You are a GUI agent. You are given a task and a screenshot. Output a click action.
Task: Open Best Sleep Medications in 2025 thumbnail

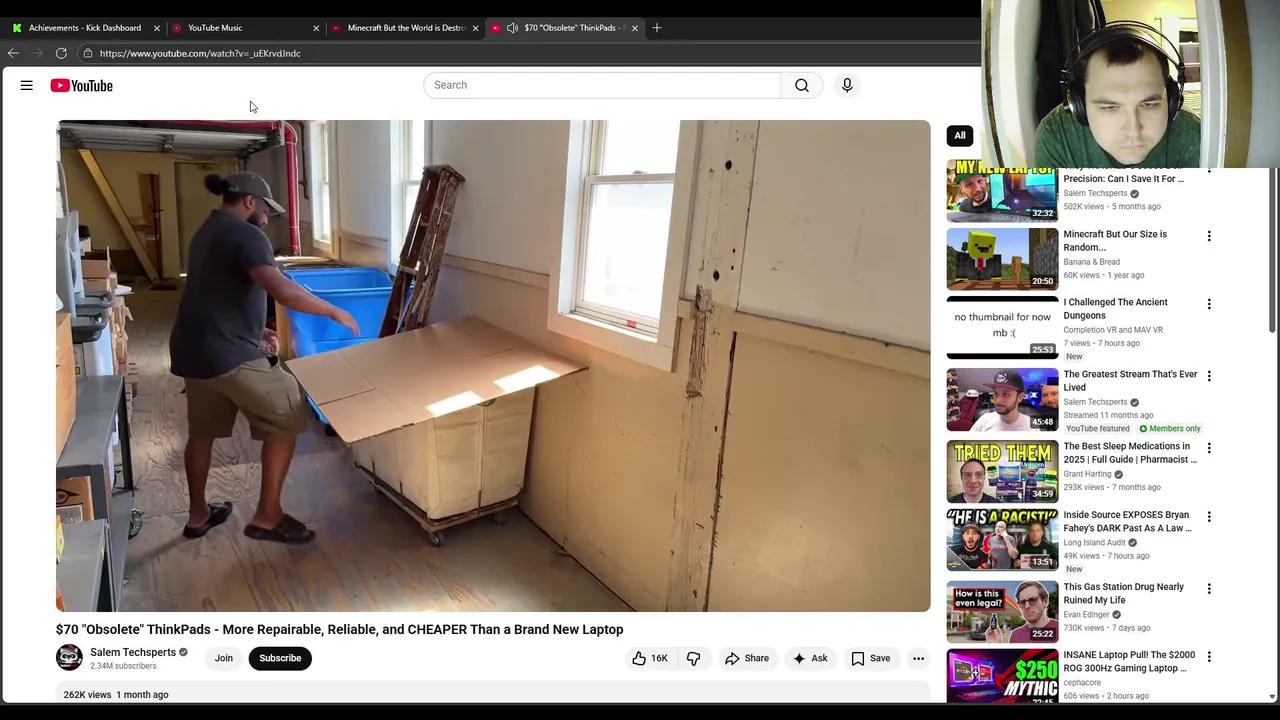click(1002, 471)
